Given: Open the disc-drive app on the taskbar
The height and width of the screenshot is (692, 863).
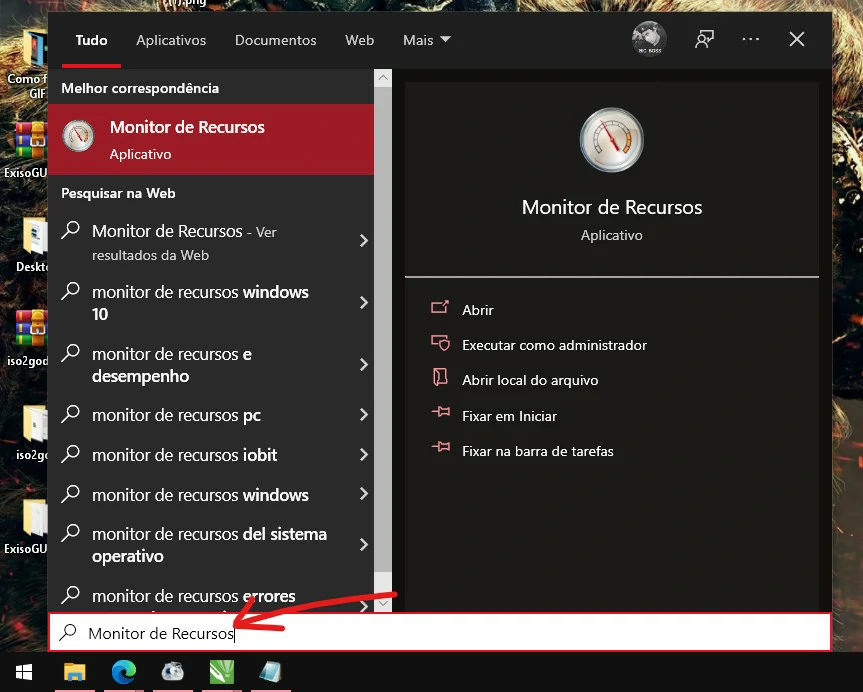Looking at the screenshot, I should tap(172, 672).
